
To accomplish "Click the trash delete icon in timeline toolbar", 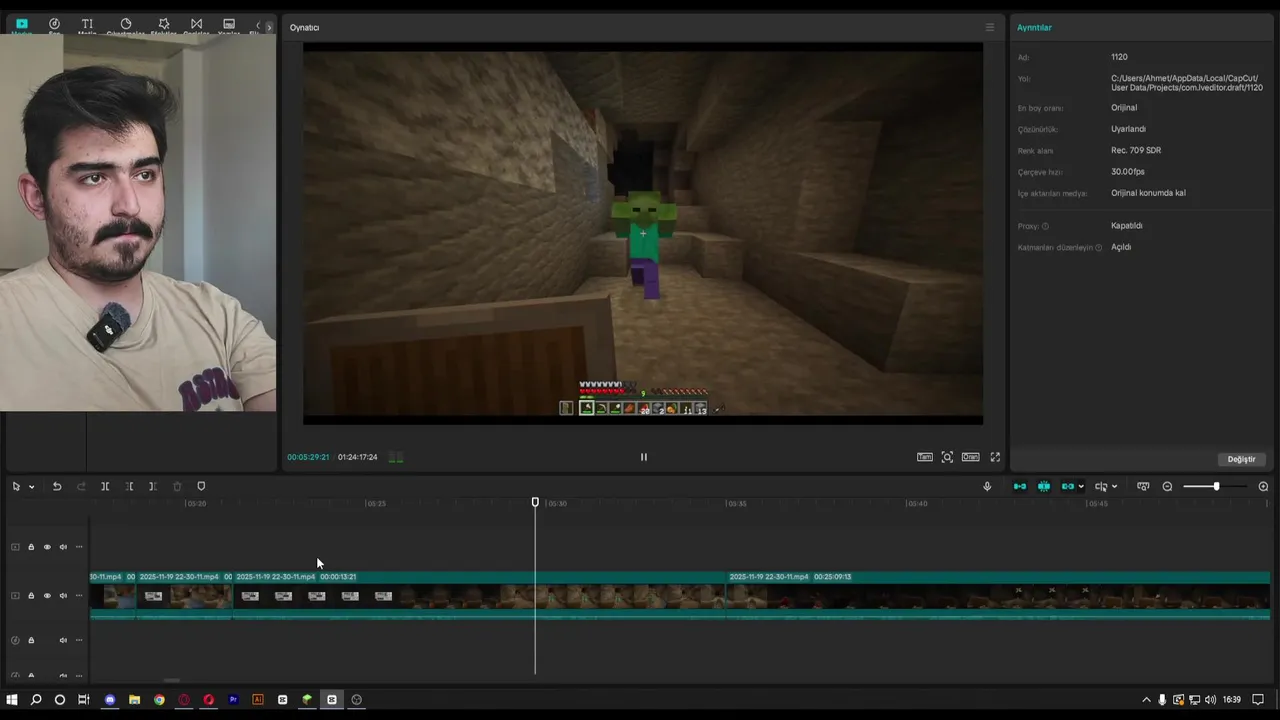I will pyautogui.click(x=177, y=487).
